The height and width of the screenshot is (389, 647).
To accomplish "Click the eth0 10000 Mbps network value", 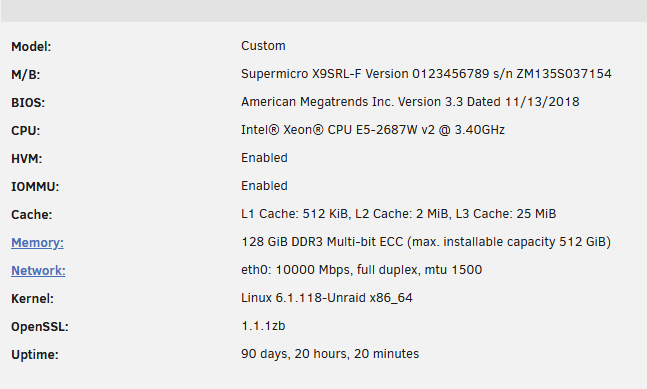I will (361, 270).
